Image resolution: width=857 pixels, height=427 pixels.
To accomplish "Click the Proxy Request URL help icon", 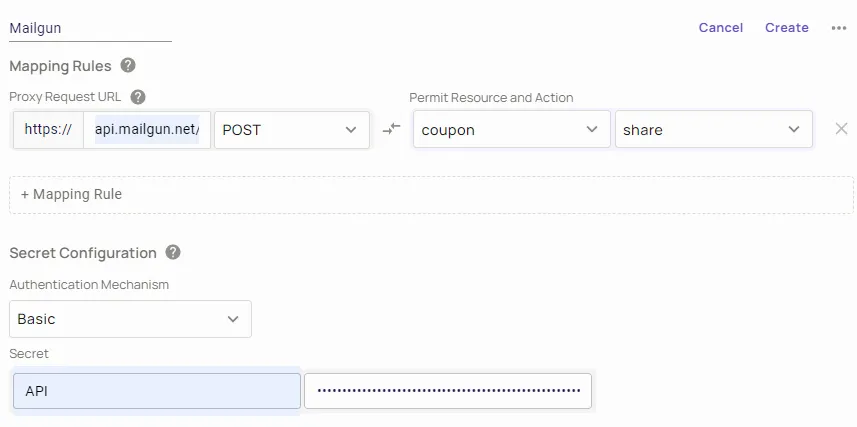I will click(138, 97).
